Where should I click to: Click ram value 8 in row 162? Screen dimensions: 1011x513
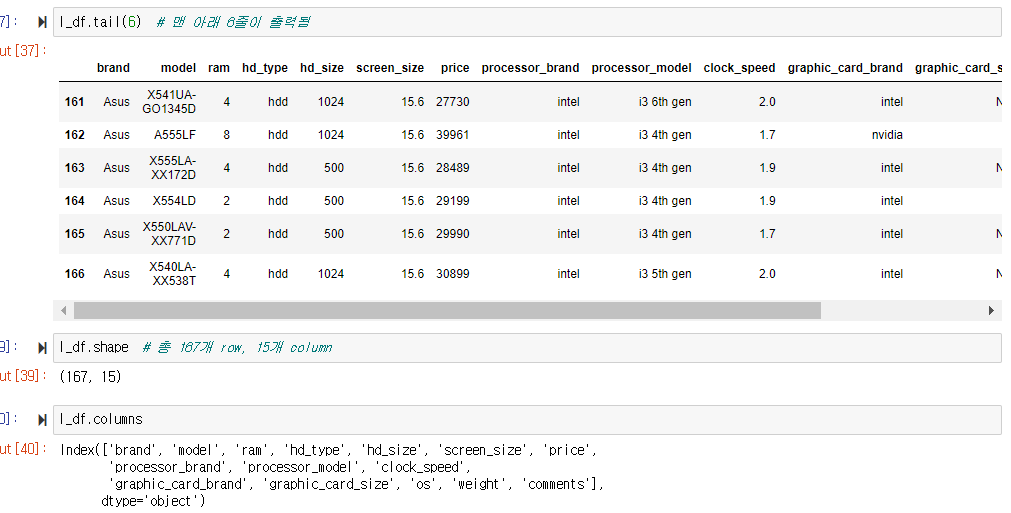click(x=226, y=135)
